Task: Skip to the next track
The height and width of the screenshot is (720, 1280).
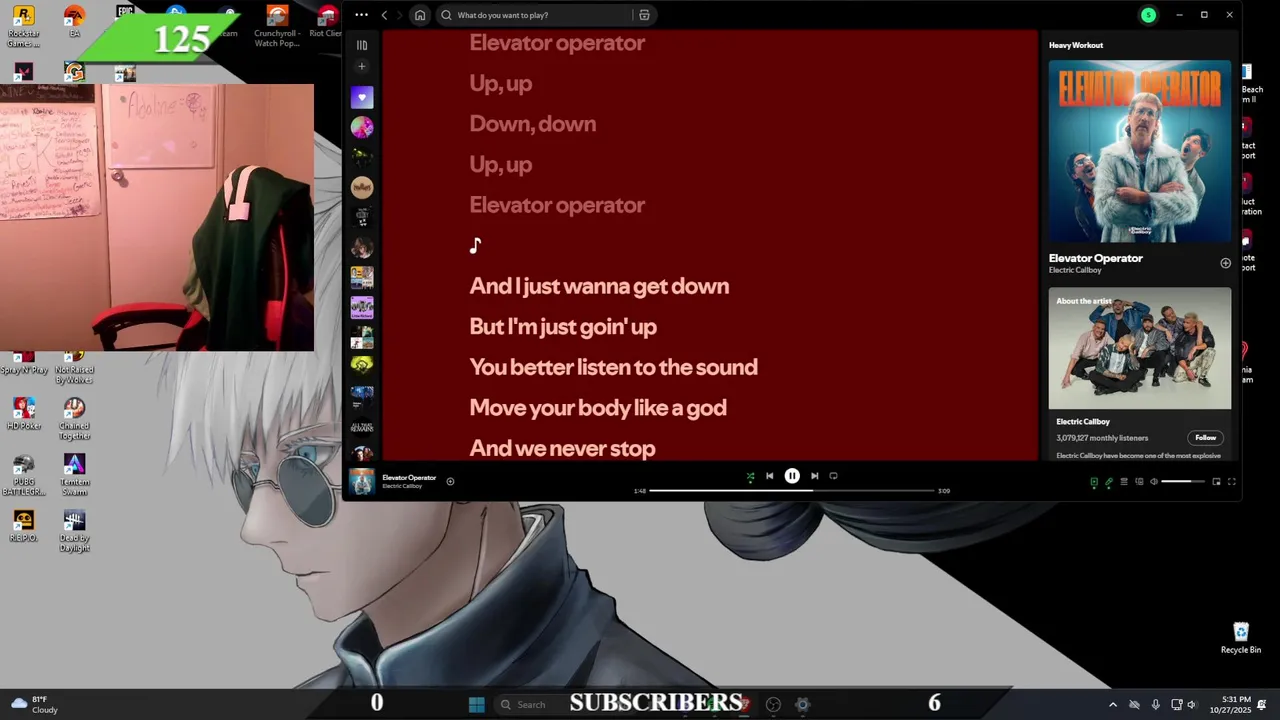Action: coord(814,476)
